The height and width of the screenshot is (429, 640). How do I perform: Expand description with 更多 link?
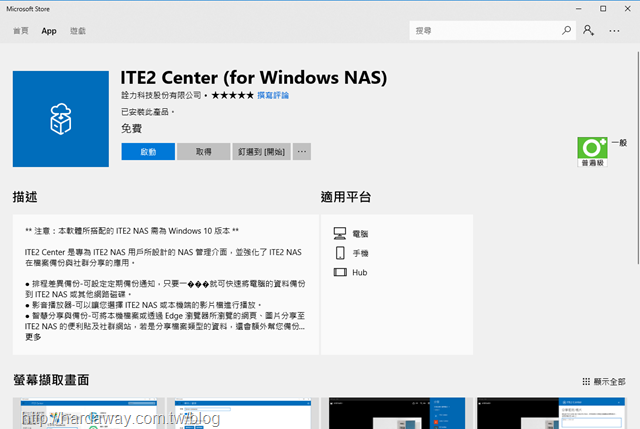click(x=33, y=337)
